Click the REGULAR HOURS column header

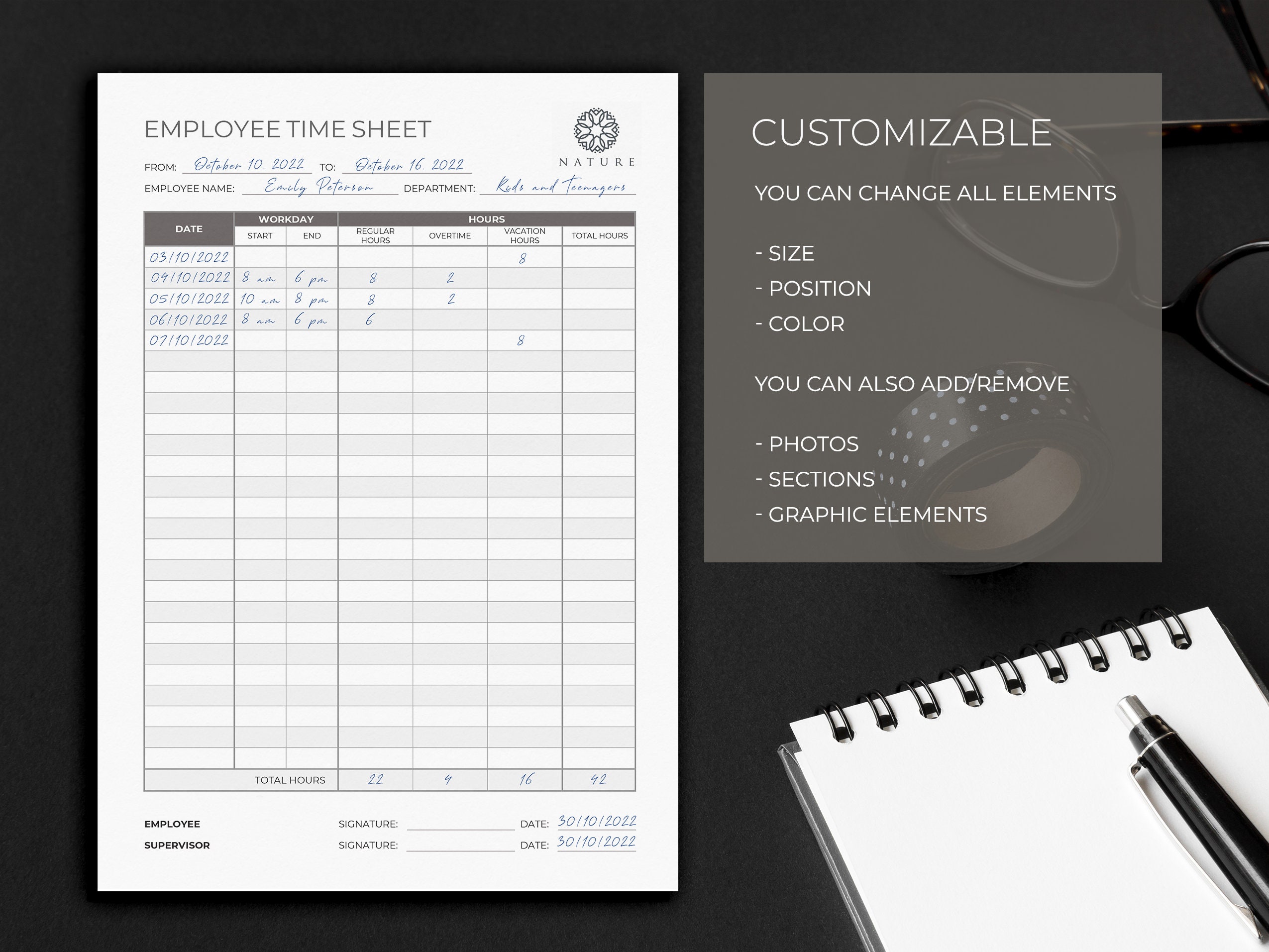tap(375, 236)
